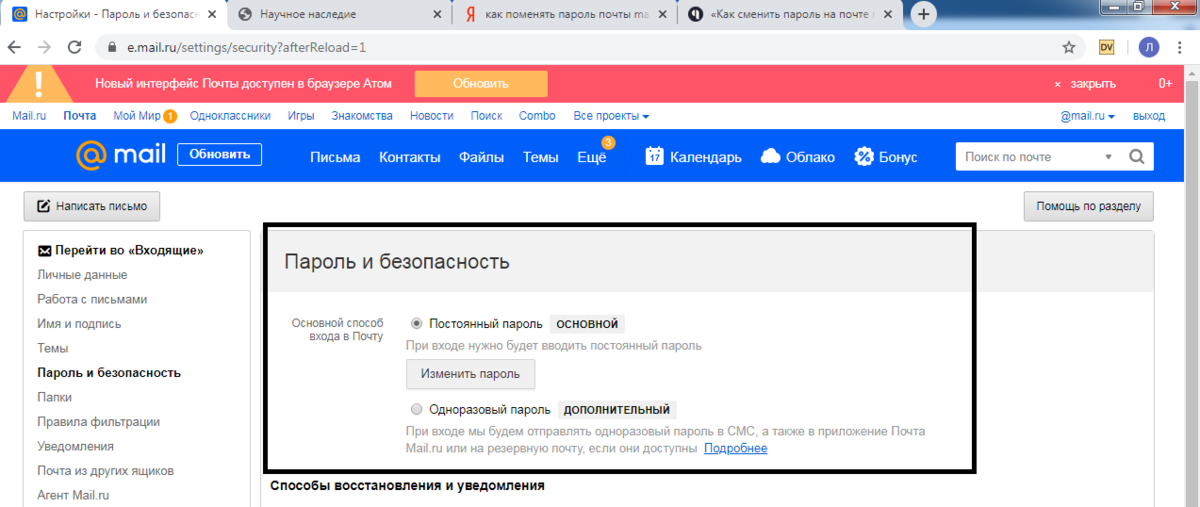The image size is (1200, 507).
Task: Open Облако cloud icon
Action: (x=770, y=156)
